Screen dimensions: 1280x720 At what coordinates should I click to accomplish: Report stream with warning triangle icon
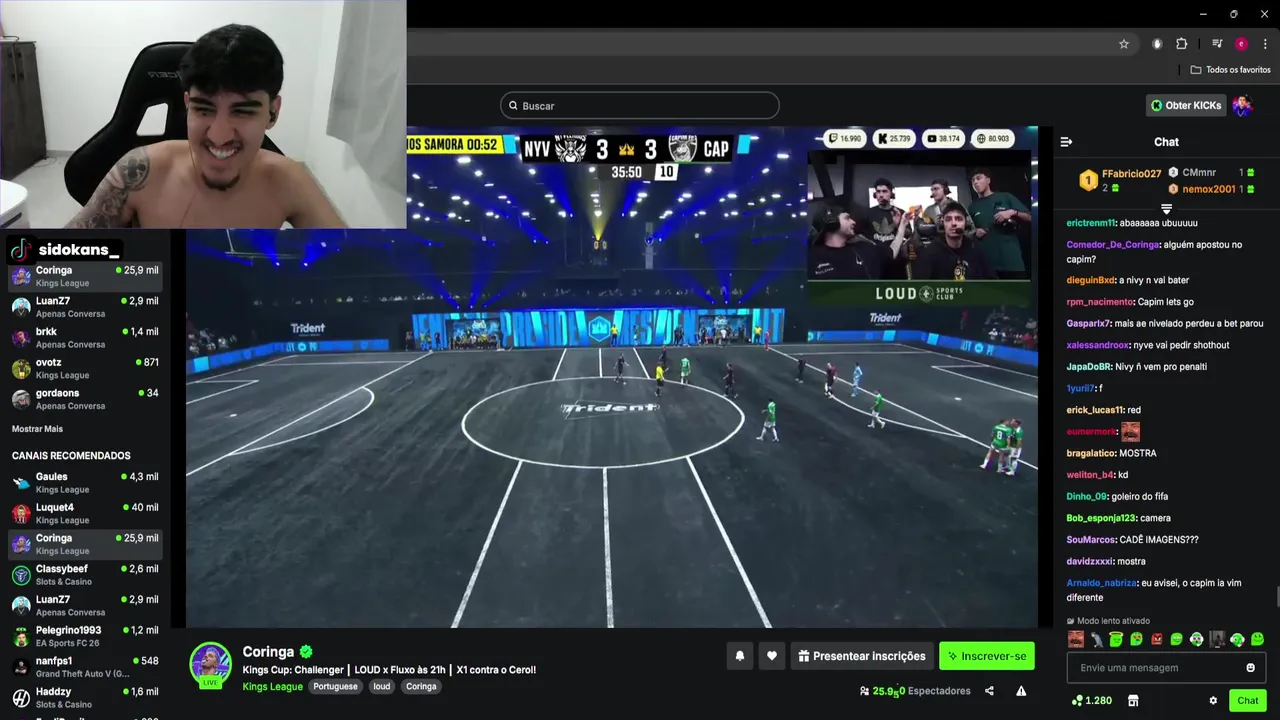point(1021,691)
